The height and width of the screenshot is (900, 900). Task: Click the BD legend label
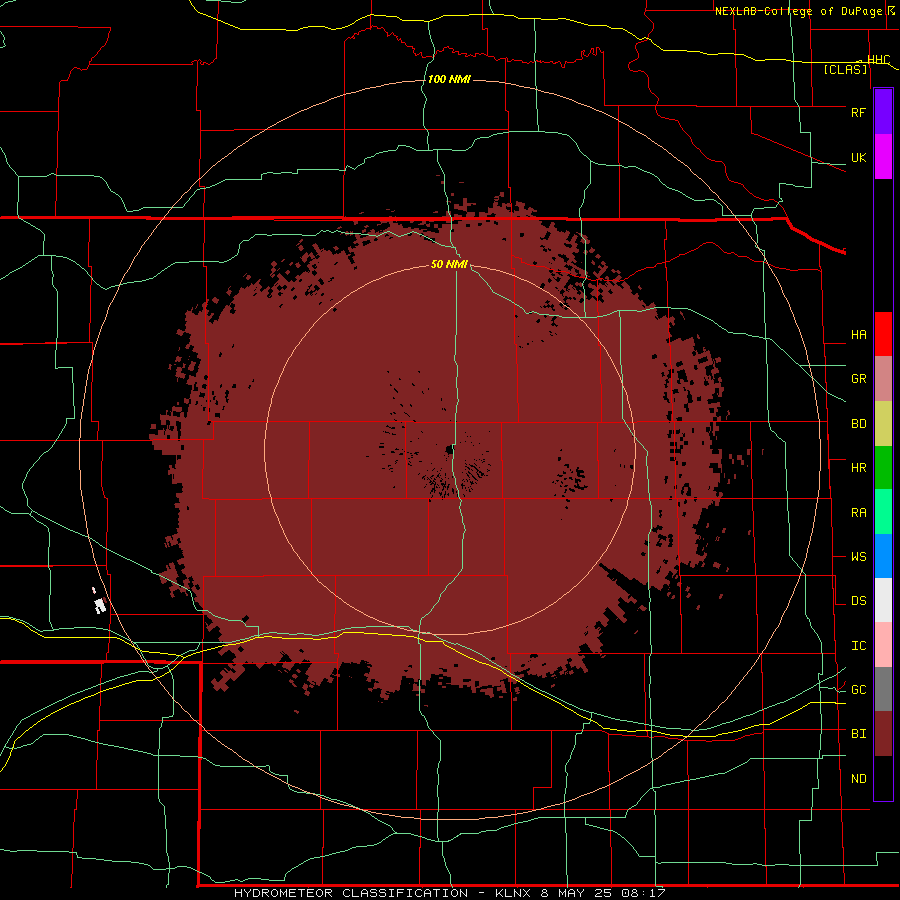point(858,424)
